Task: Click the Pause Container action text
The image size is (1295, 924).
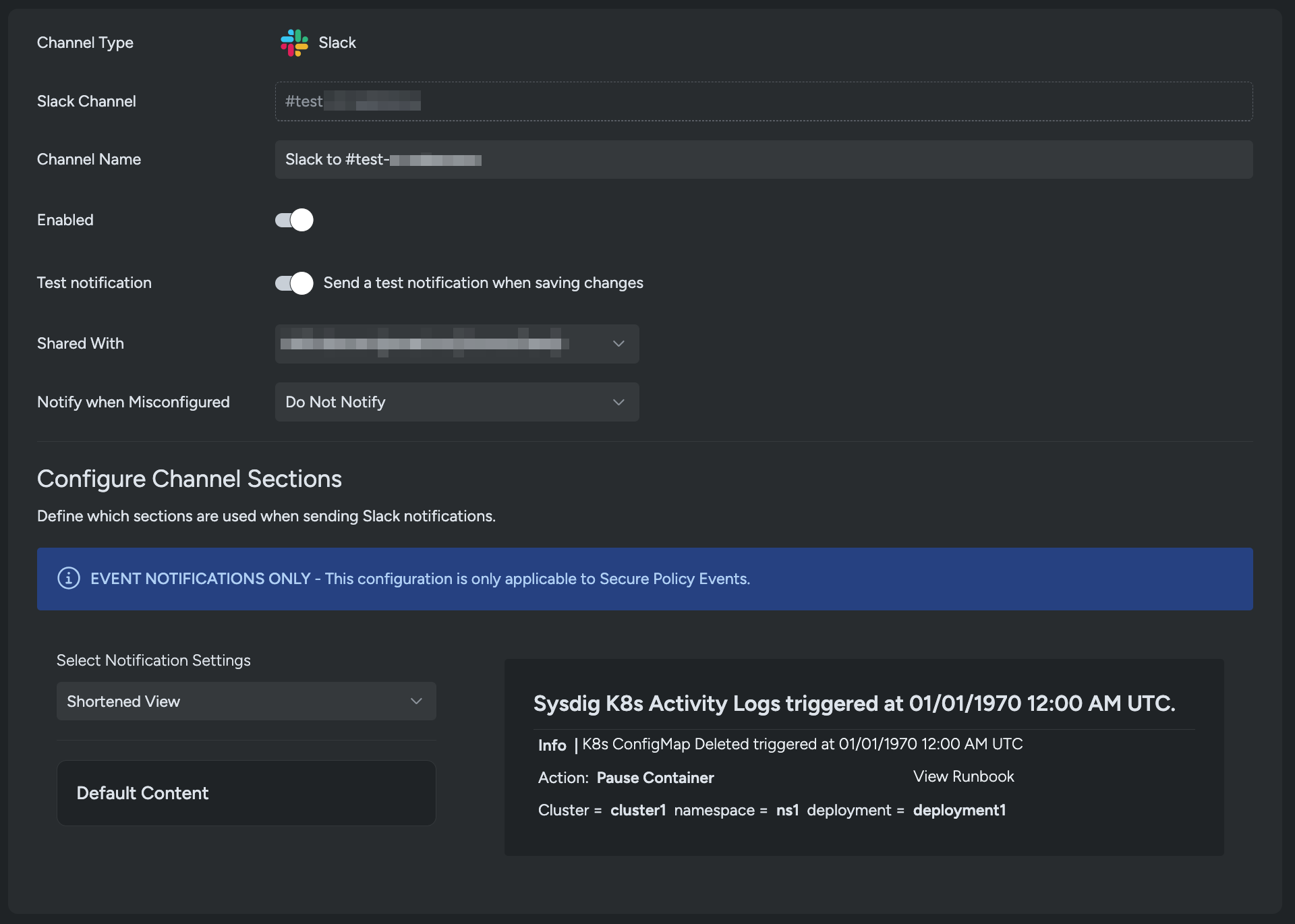Action: click(x=655, y=778)
